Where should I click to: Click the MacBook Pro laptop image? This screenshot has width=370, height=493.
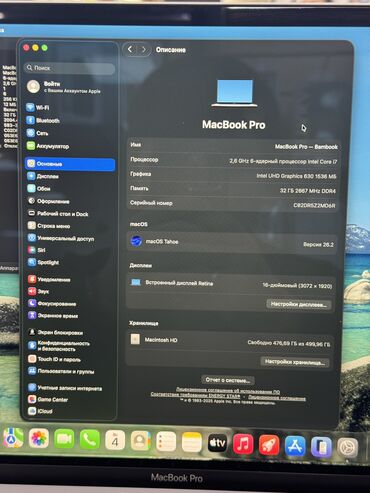pos(234,93)
